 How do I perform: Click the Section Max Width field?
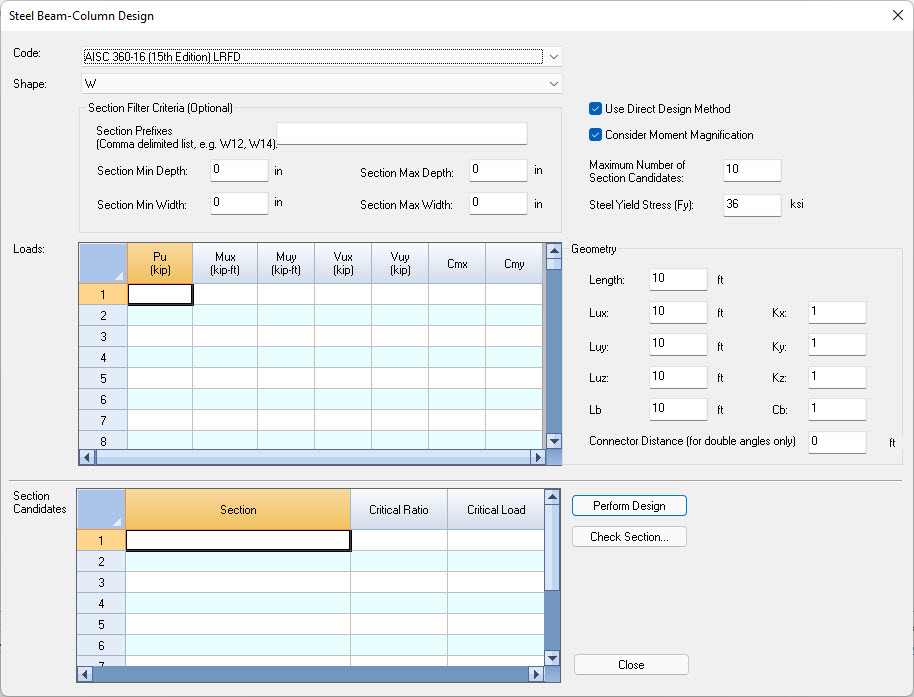point(498,203)
